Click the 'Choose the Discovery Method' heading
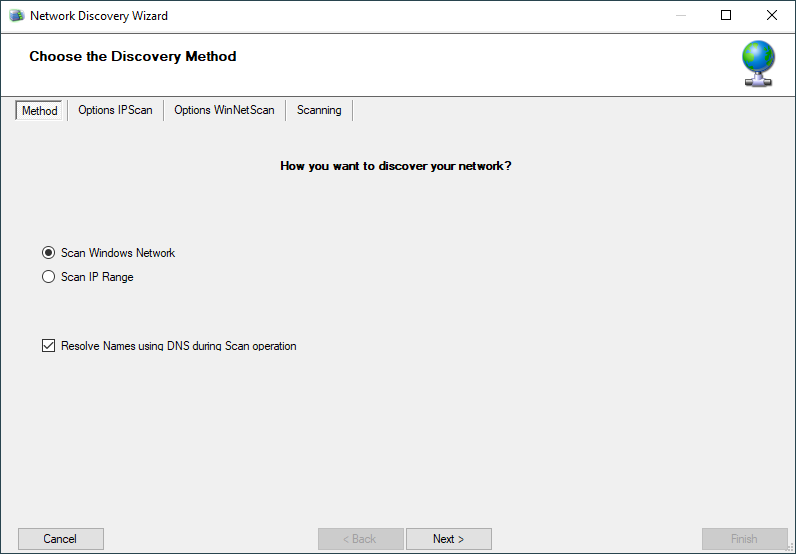 (x=133, y=57)
